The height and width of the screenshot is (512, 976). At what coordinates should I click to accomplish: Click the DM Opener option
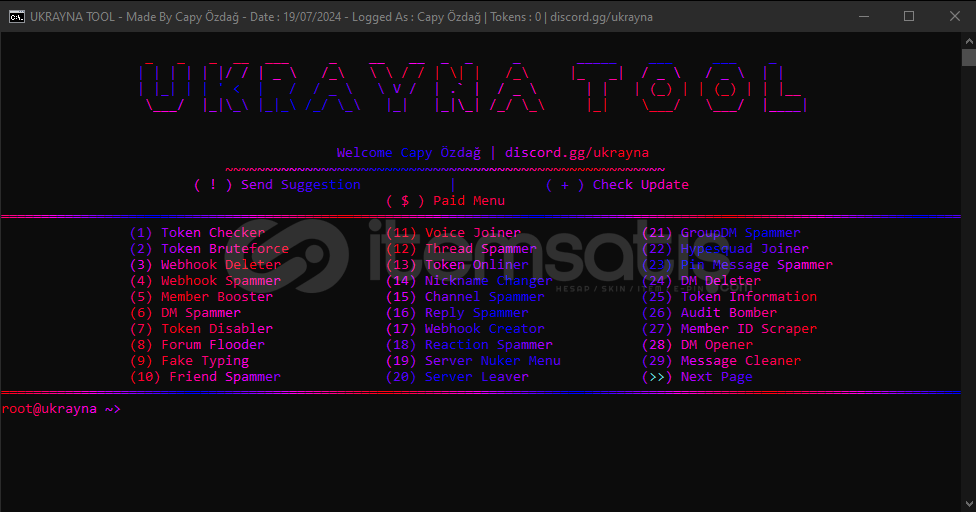697,345
